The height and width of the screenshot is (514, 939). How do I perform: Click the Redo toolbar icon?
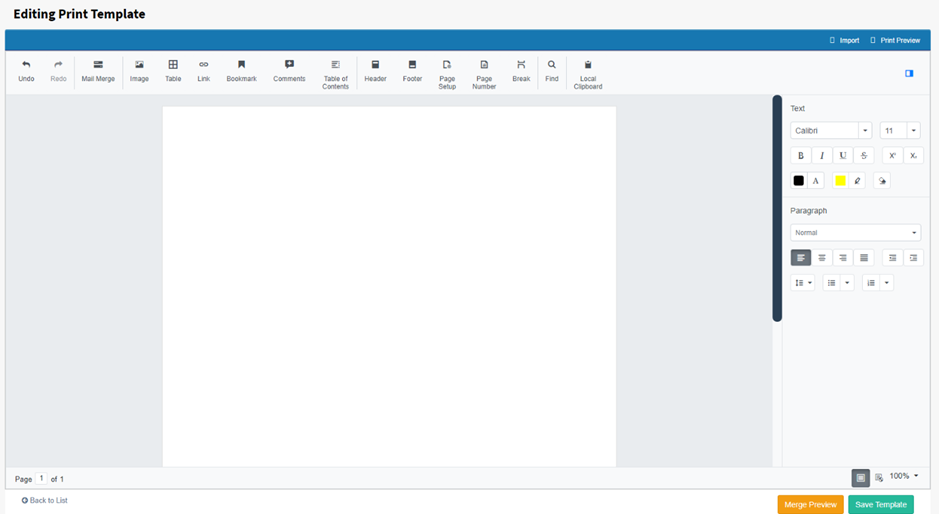(58, 71)
